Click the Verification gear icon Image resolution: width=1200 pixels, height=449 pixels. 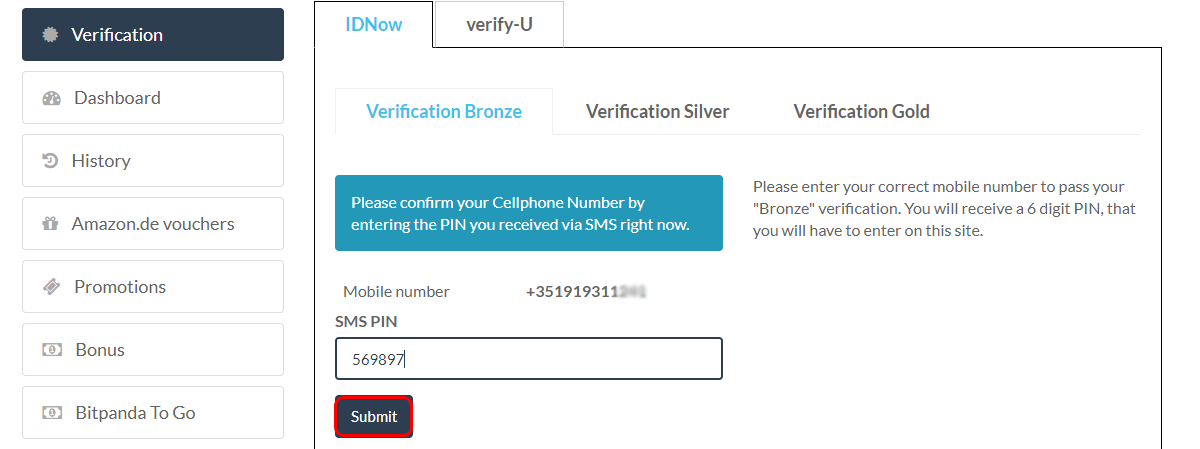[51, 35]
